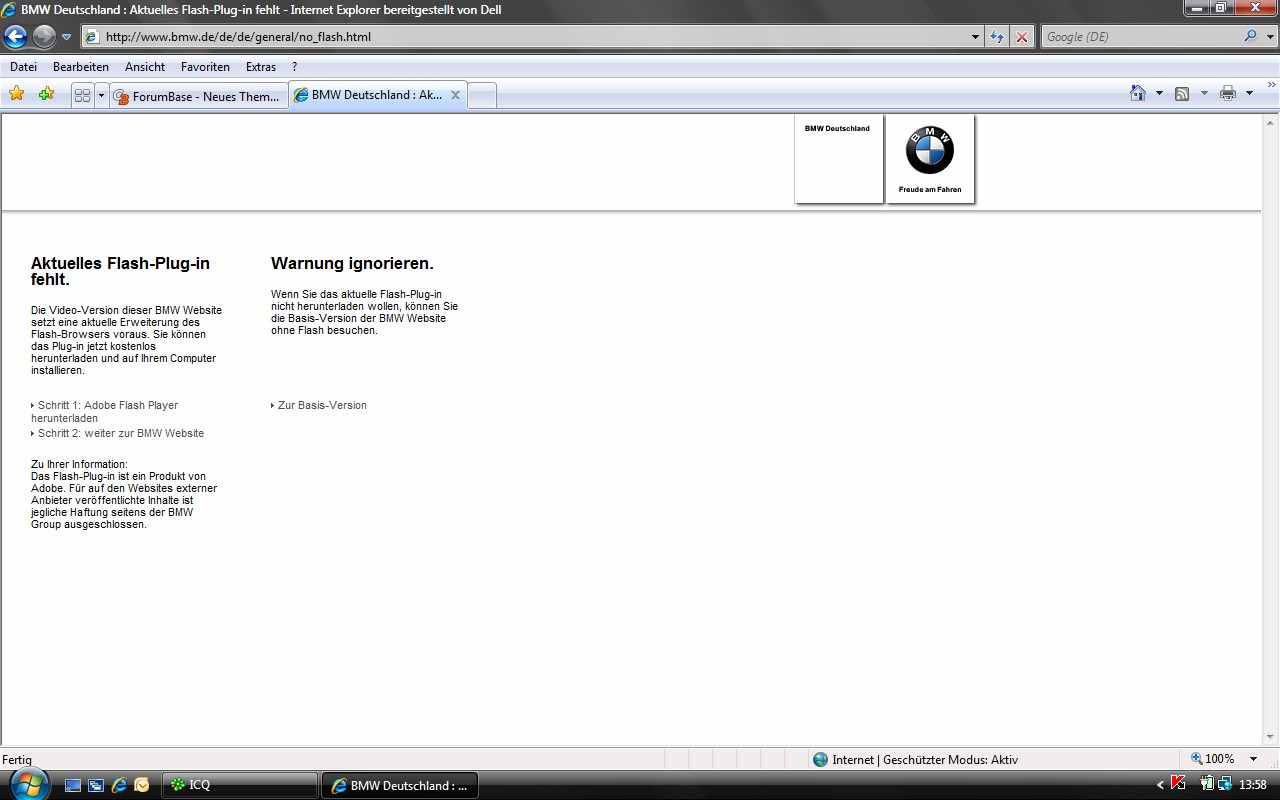Click the heading "Warnung ignorieren."
The image size is (1280, 800).
point(352,264)
